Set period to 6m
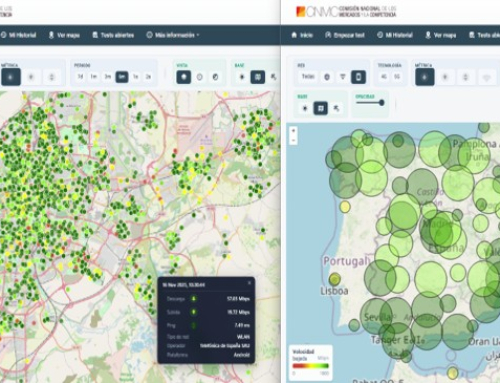The image size is (500, 383). click(x=122, y=77)
